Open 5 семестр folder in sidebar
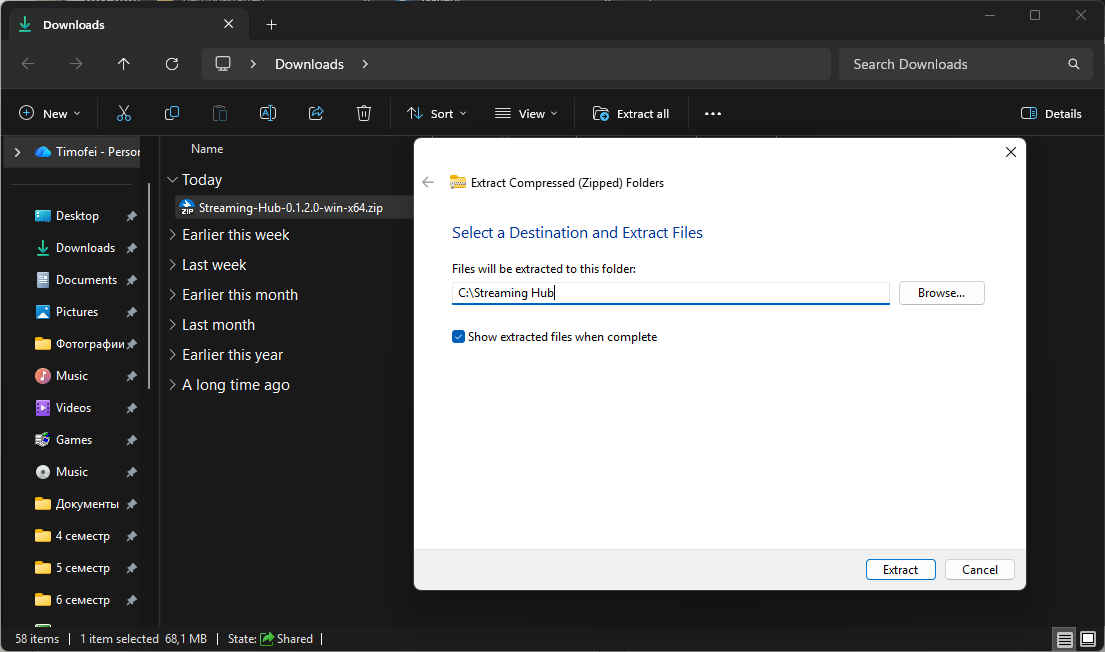Screen dimensions: 1105x652 coord(82,568)
